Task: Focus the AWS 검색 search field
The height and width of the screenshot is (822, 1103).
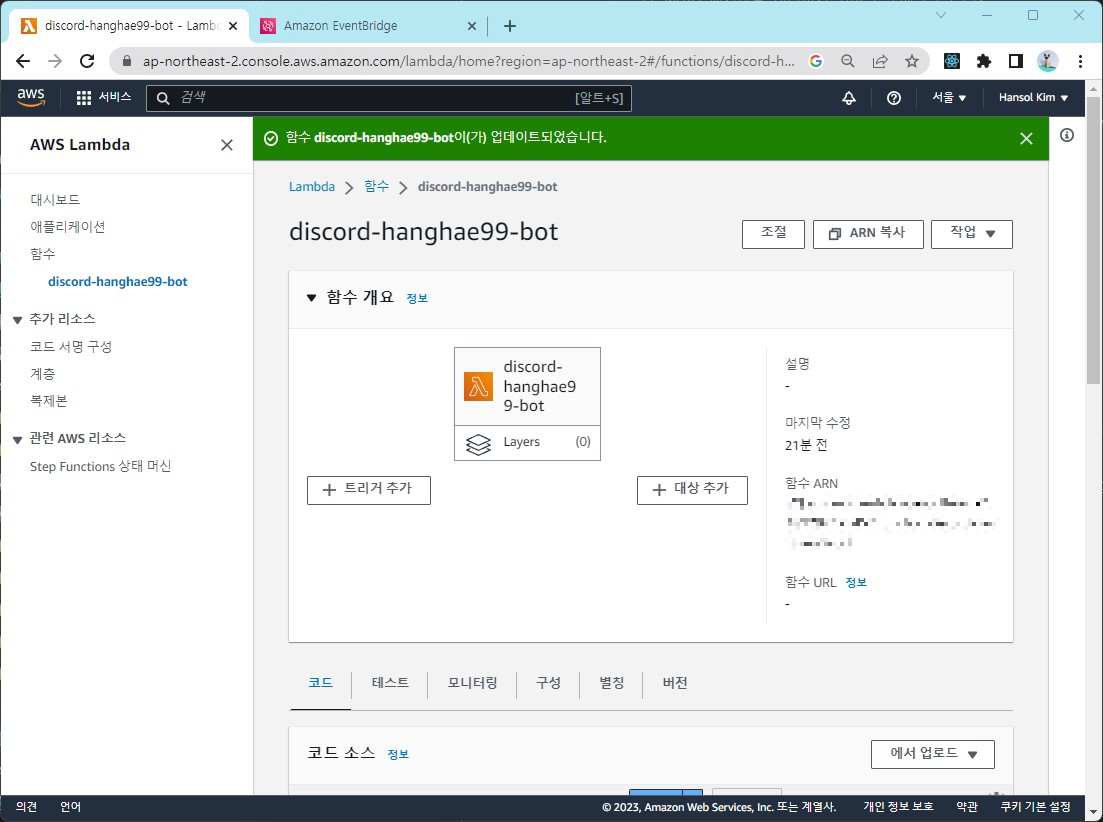Action: (x=389, y=98)
